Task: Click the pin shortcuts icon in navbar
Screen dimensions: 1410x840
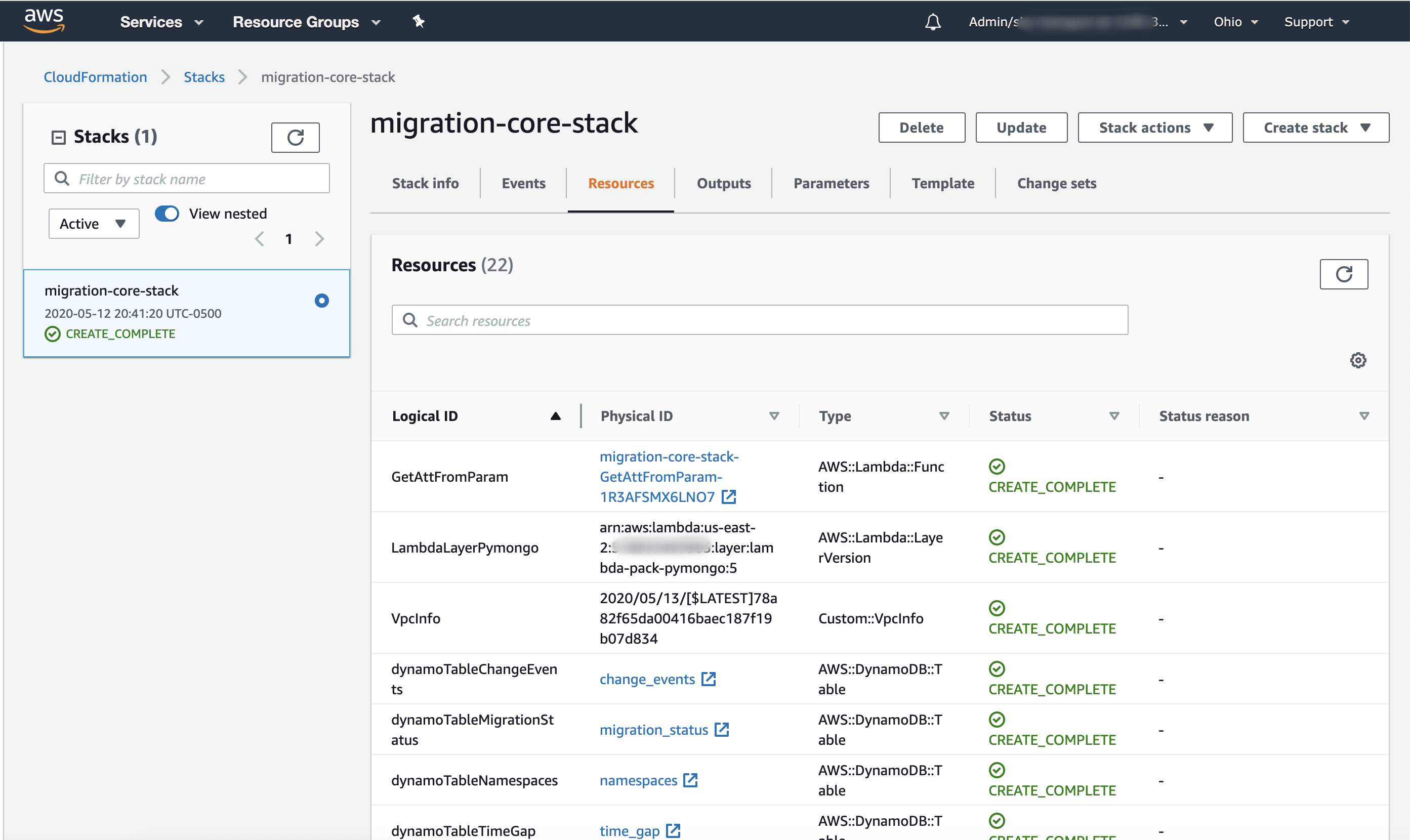Action: (x=419, y=22)
